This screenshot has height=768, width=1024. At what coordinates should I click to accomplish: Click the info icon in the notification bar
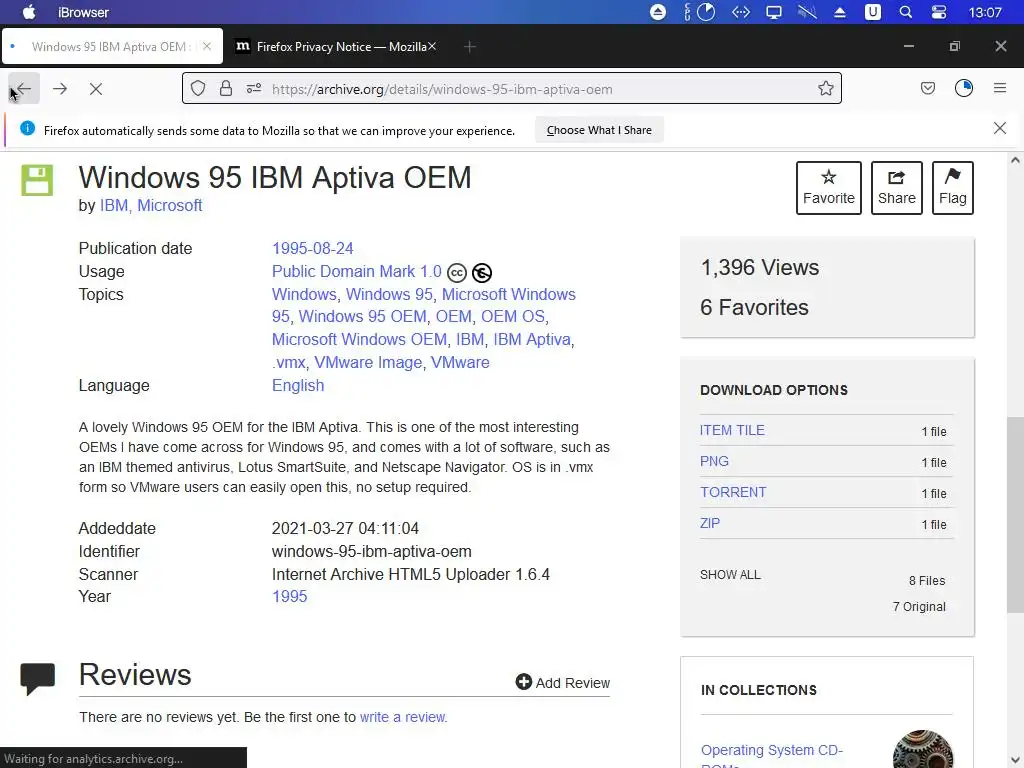coord(27,128)
